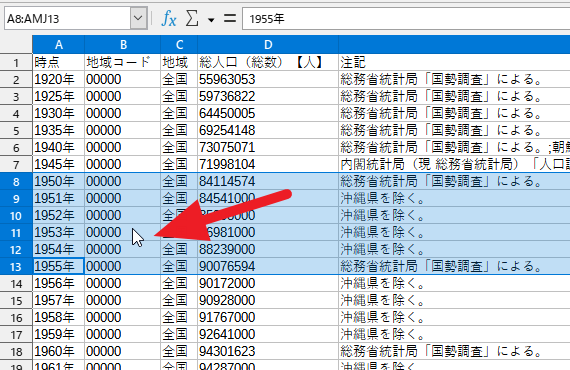This screenshot has height=370, width=570.
Task: Click cell containing 90076594
Action: (x=268, y=266)
